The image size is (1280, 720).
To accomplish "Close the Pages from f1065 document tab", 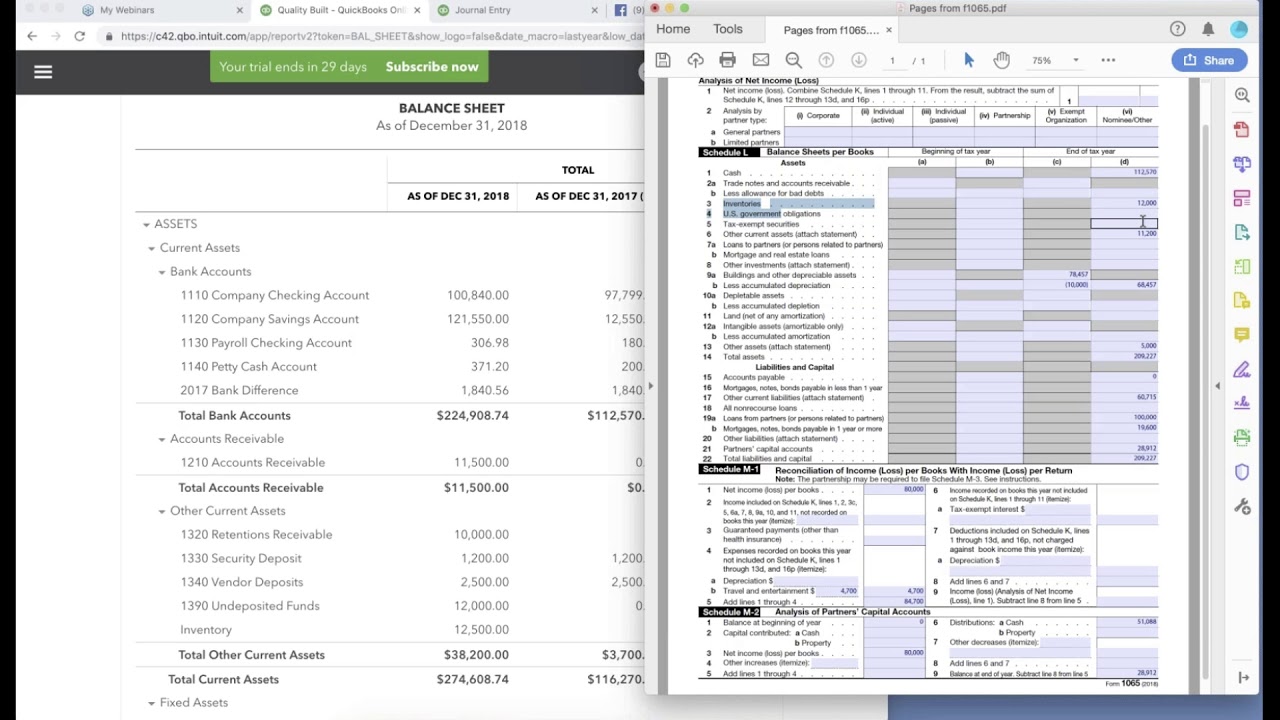I will [x=888, y=30].
